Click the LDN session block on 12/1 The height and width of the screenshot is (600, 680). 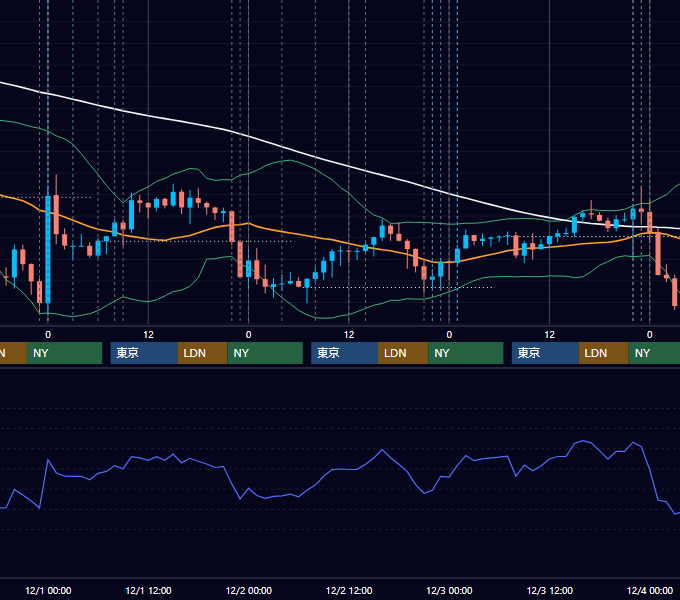click(x=203, y=353)
